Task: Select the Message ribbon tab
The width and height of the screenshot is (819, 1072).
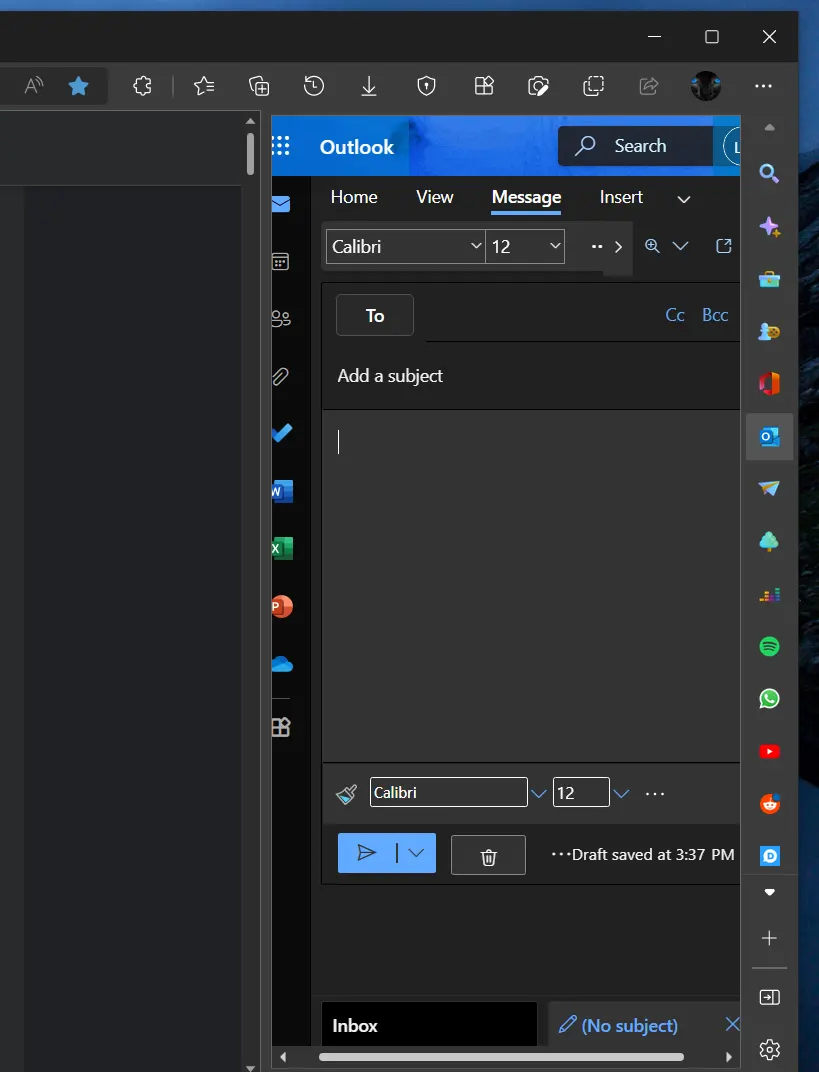Action: coord(526,197)
